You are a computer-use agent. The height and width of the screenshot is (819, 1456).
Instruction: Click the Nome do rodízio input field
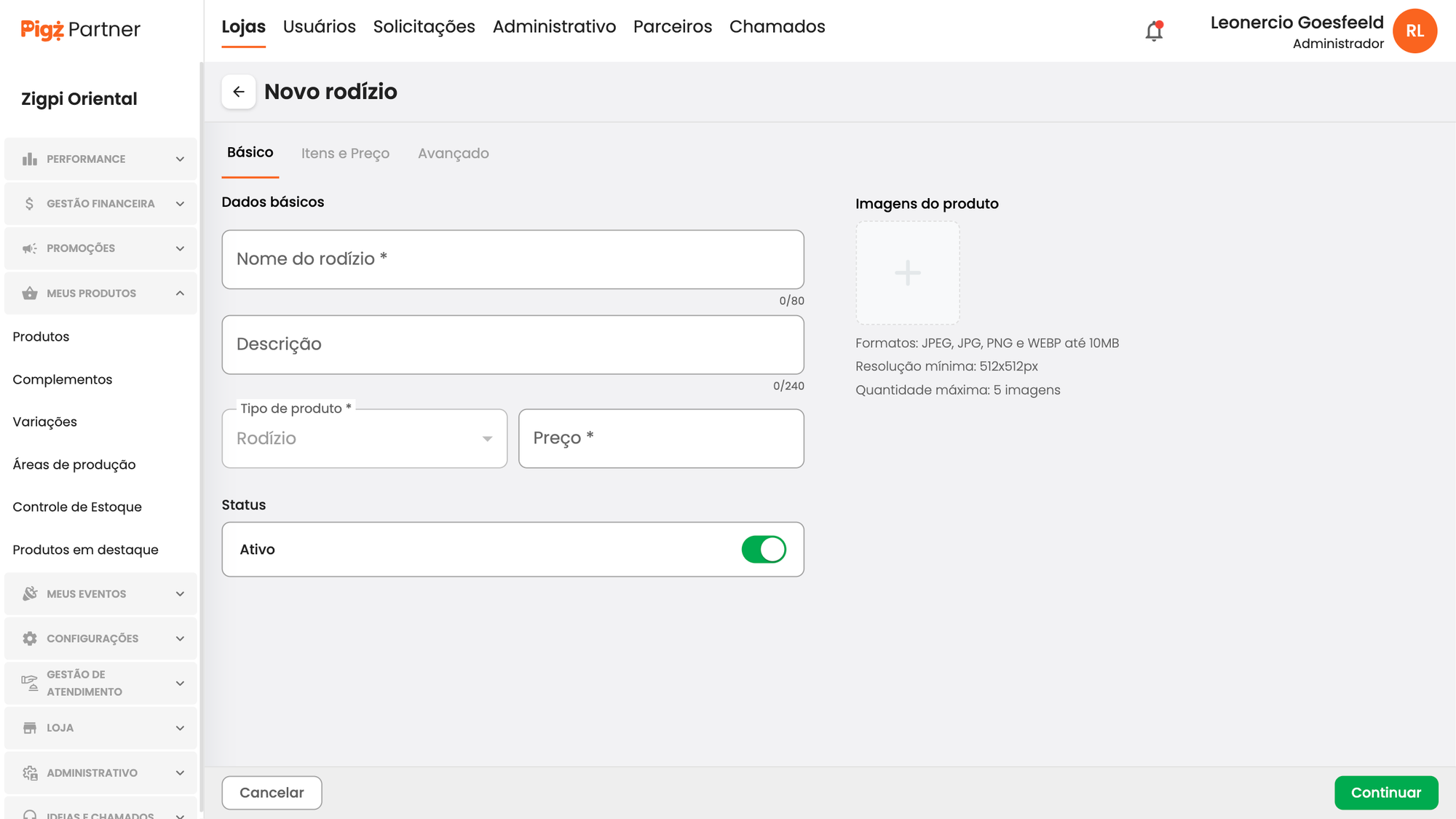pyautogui.click(x=513, y=259)
